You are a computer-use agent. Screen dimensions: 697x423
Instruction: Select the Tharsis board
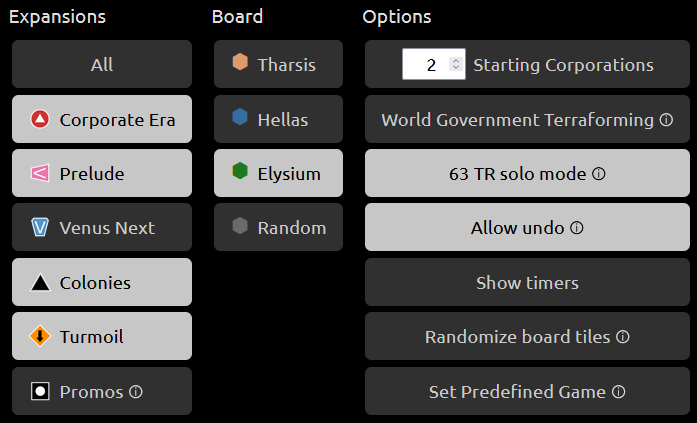point(278,64)
